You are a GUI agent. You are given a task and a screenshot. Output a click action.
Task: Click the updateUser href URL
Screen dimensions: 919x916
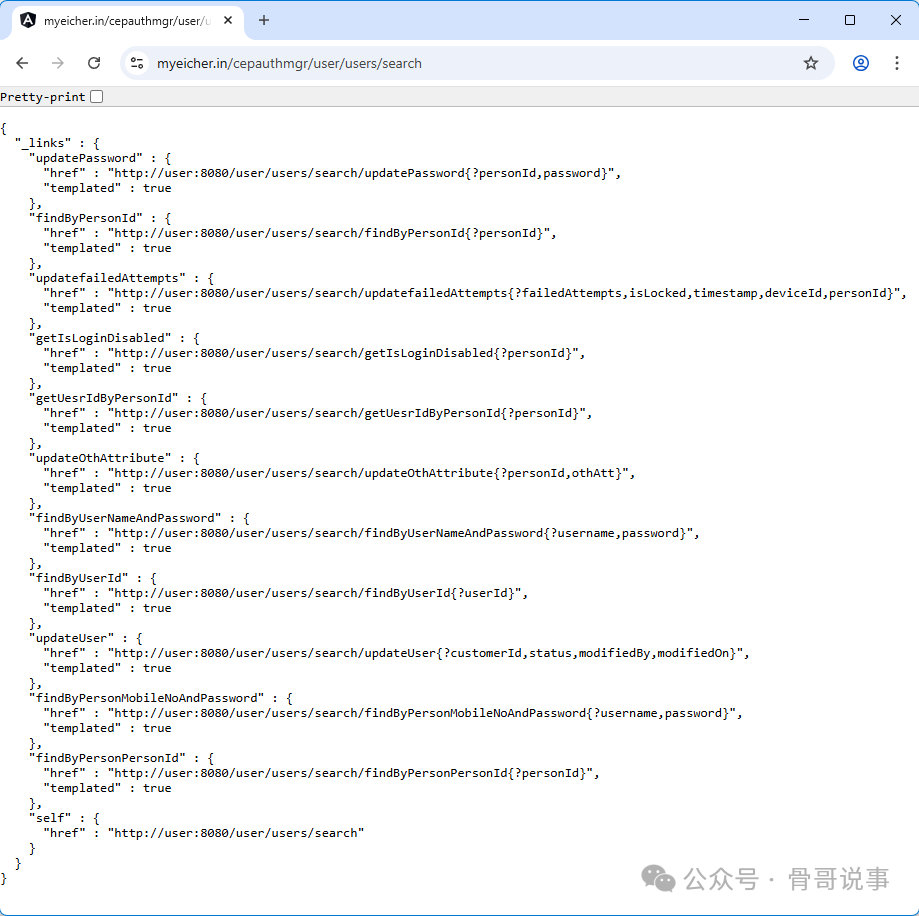pyautogui.click(x=425, y=653)
